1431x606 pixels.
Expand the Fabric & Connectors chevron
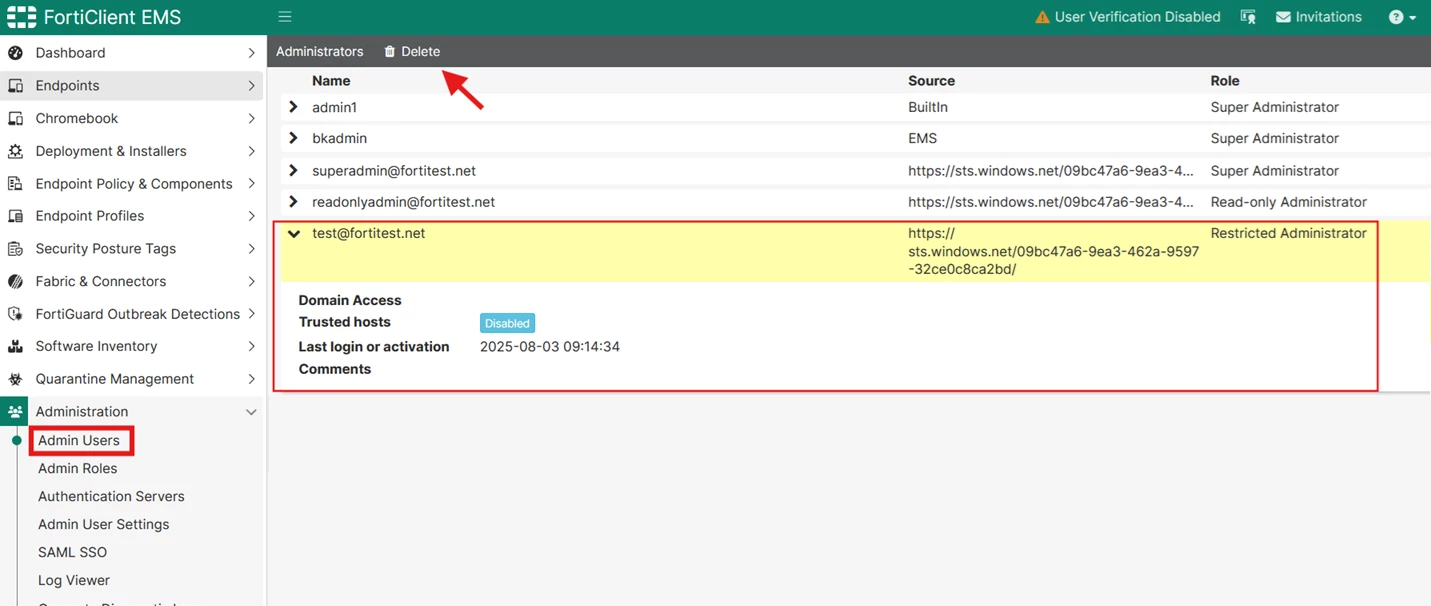click(251, 281)
